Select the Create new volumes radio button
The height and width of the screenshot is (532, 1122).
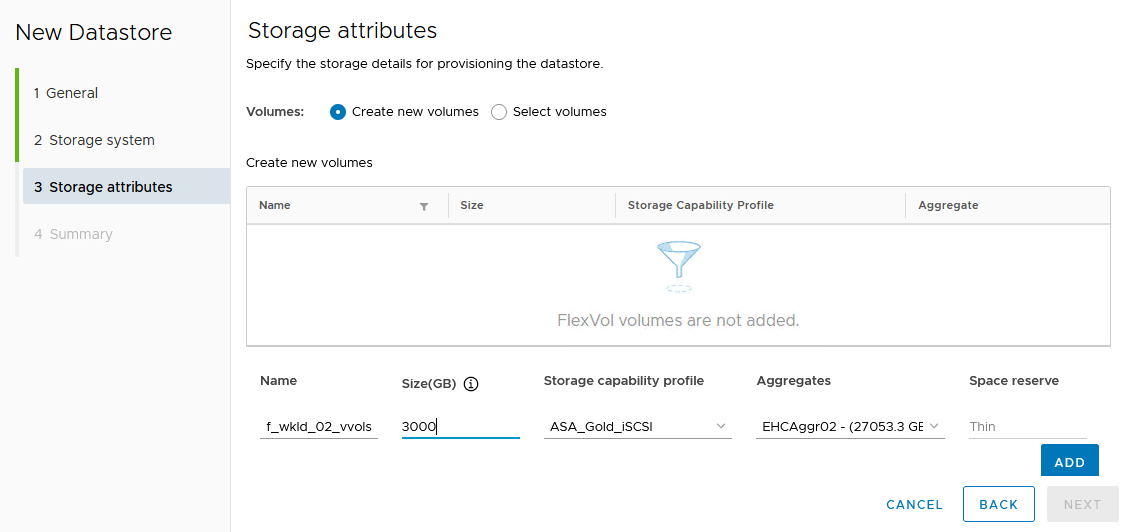click(338, 112)
